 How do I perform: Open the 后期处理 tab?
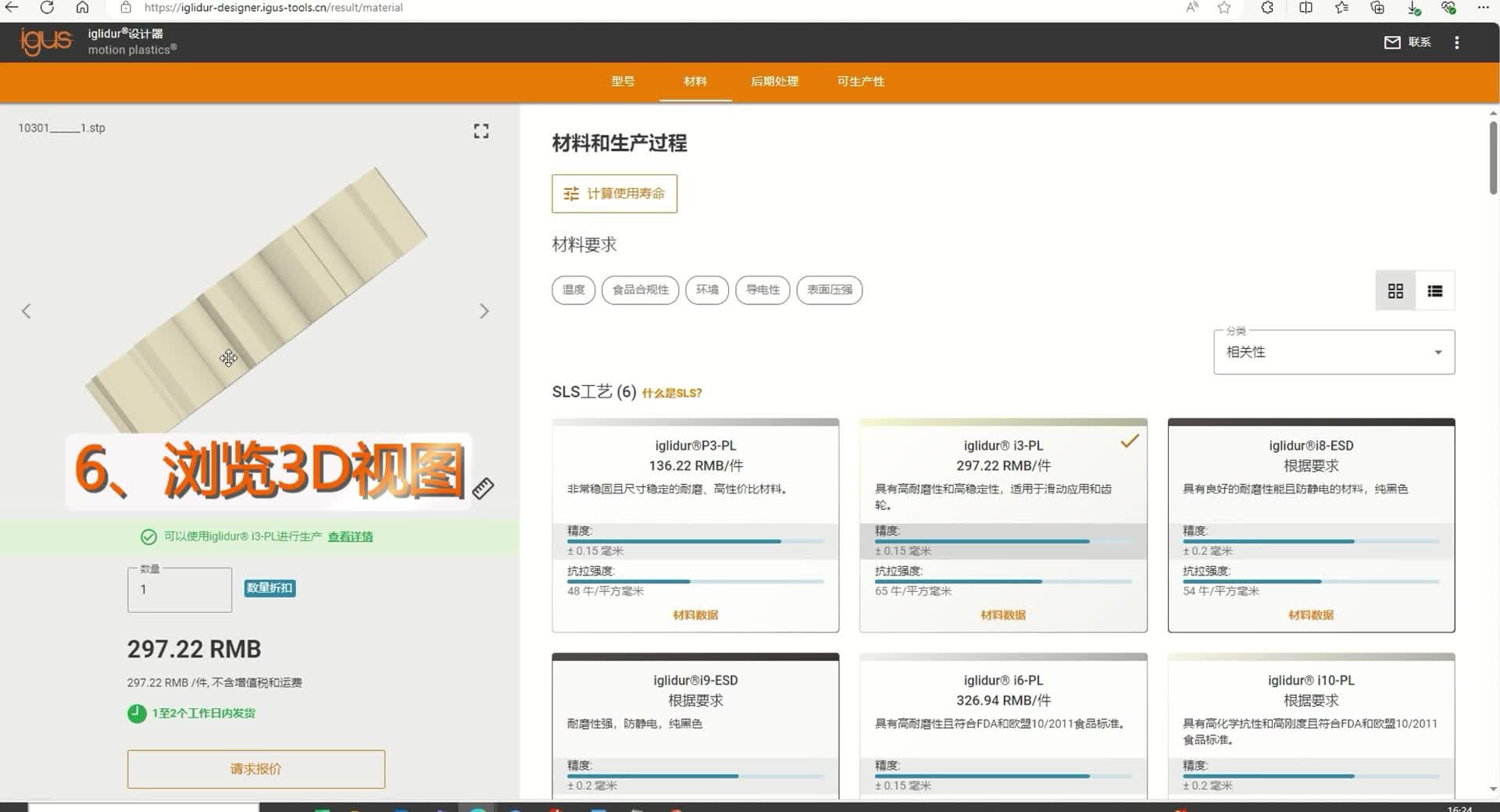click(774, 81)
